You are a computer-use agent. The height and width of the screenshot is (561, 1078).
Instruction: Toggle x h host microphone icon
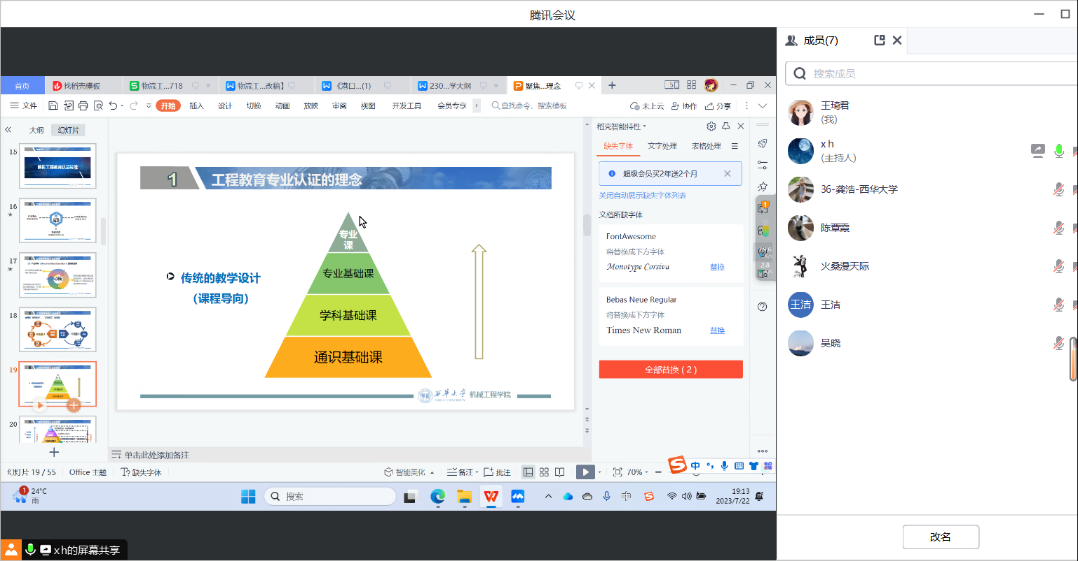coord(1058,150)
